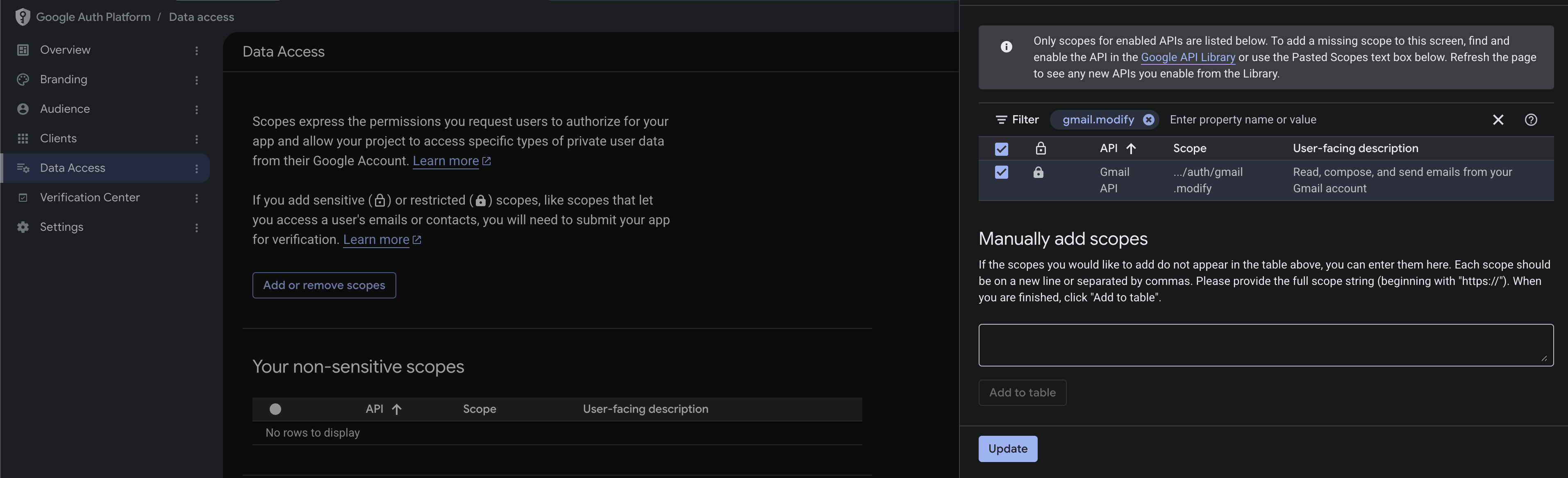Viewport: 1568px width, 478px height.
Task: Click the Scope column header in scopes panel
Action: 1189,148
